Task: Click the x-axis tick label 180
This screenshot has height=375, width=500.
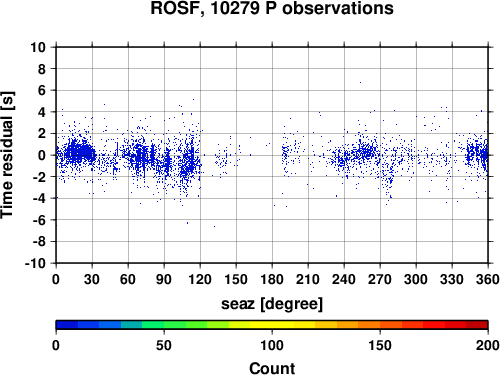Action: click(272, 279)
